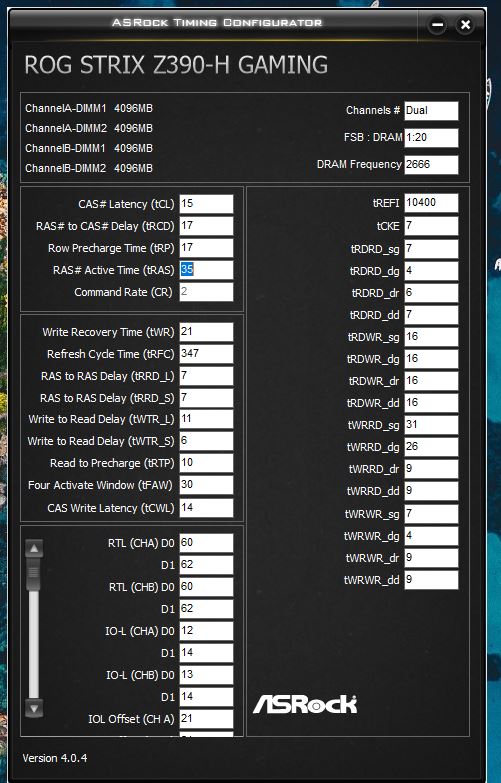Click the tWRRD_dd value field
Viewport: 501px width, 783px height.
pos(431,491)
